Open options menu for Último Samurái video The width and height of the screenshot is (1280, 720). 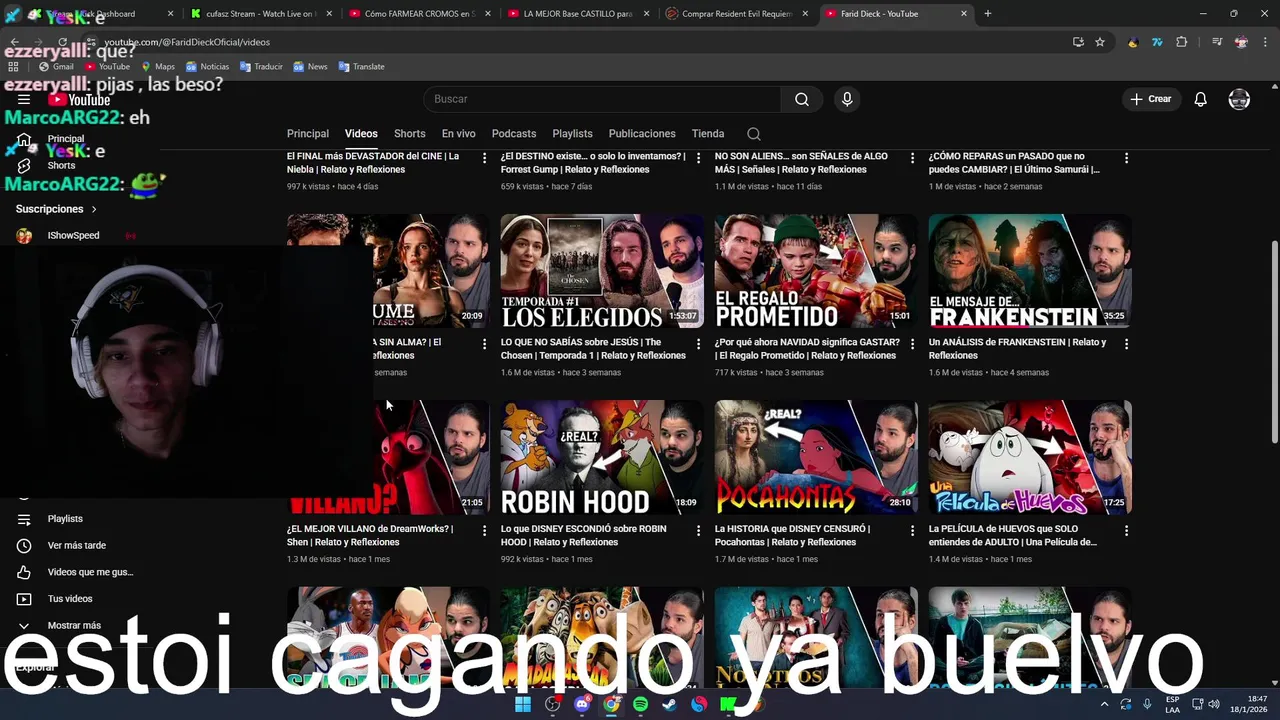coord(1126,158)
